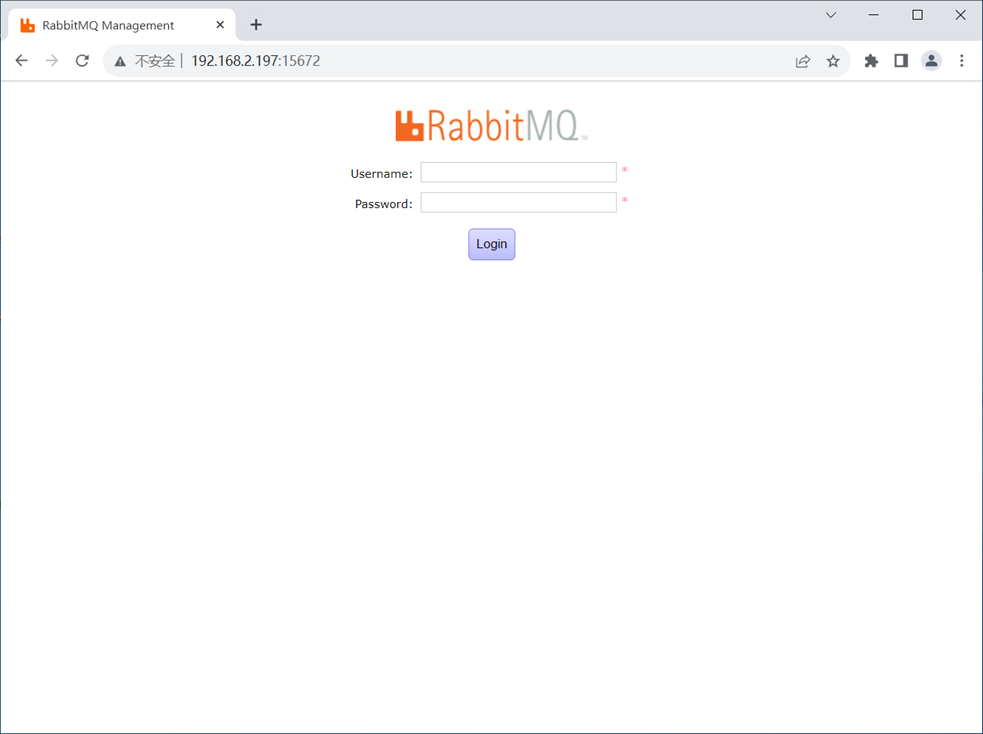Share this page icon in address bar

pos(802,61)
